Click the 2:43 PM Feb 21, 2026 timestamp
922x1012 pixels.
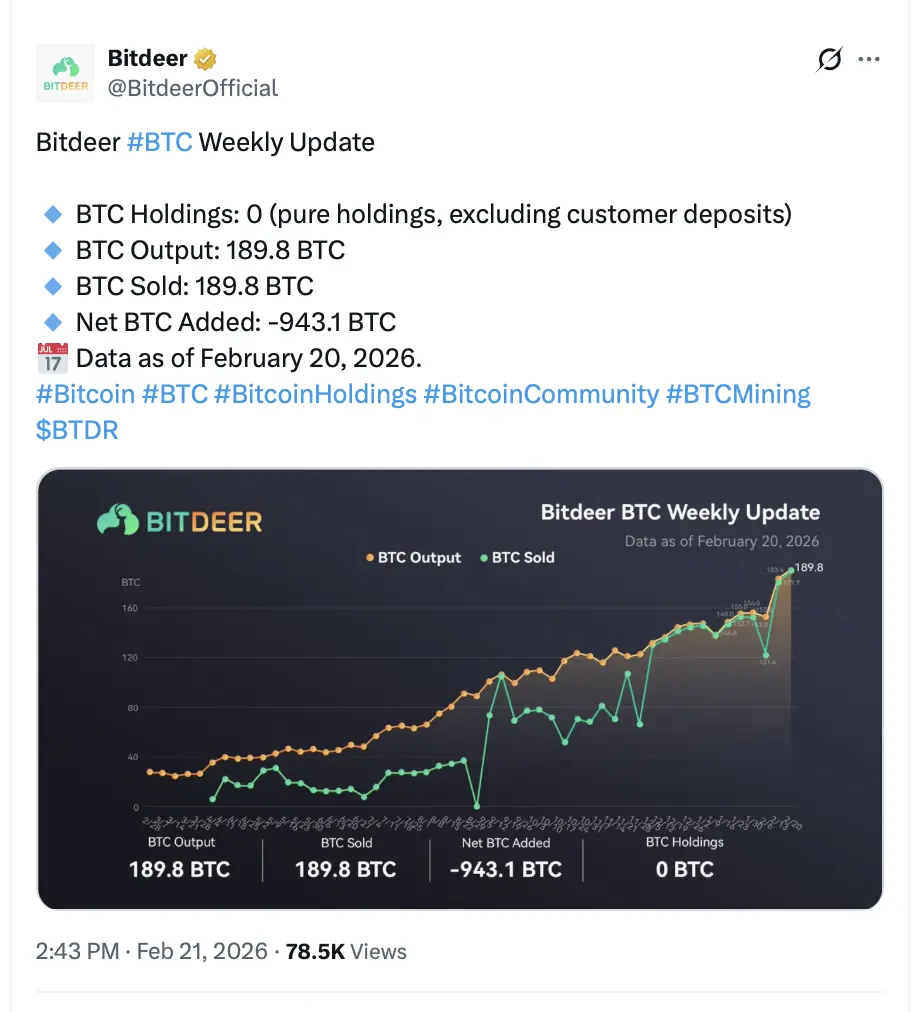click(151, 951)
